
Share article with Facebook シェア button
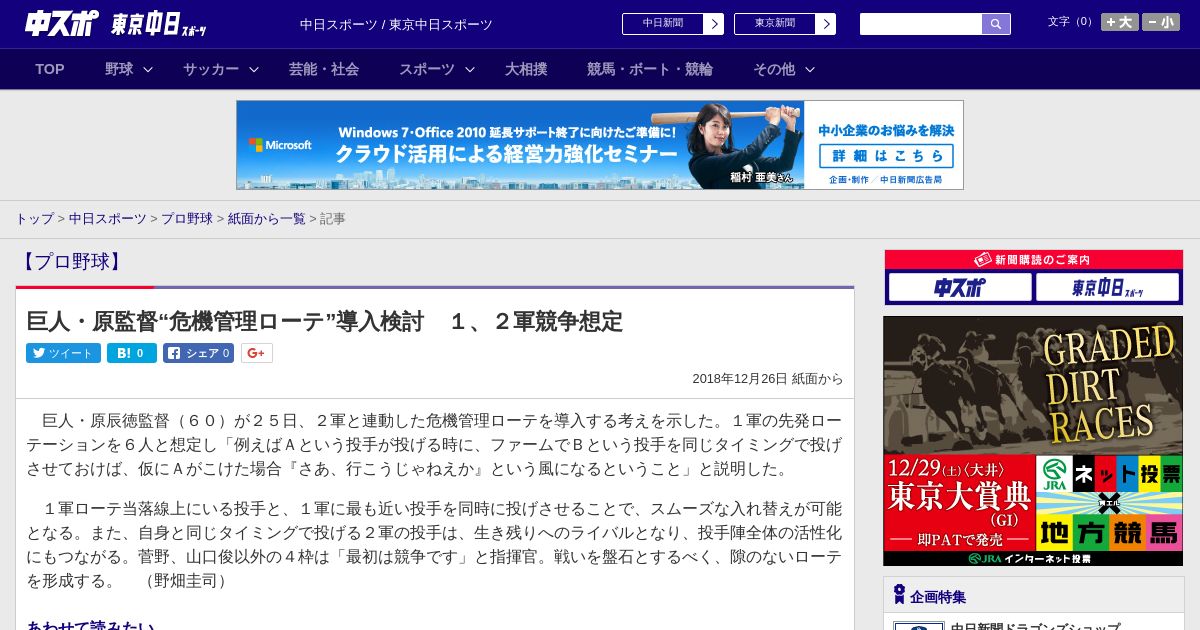(198, 353)
